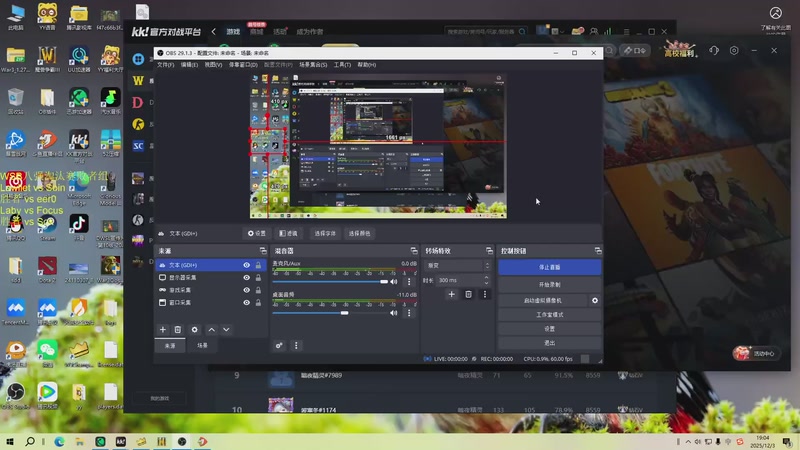Move selected source up
800x450 pixels.
[211, 330]
